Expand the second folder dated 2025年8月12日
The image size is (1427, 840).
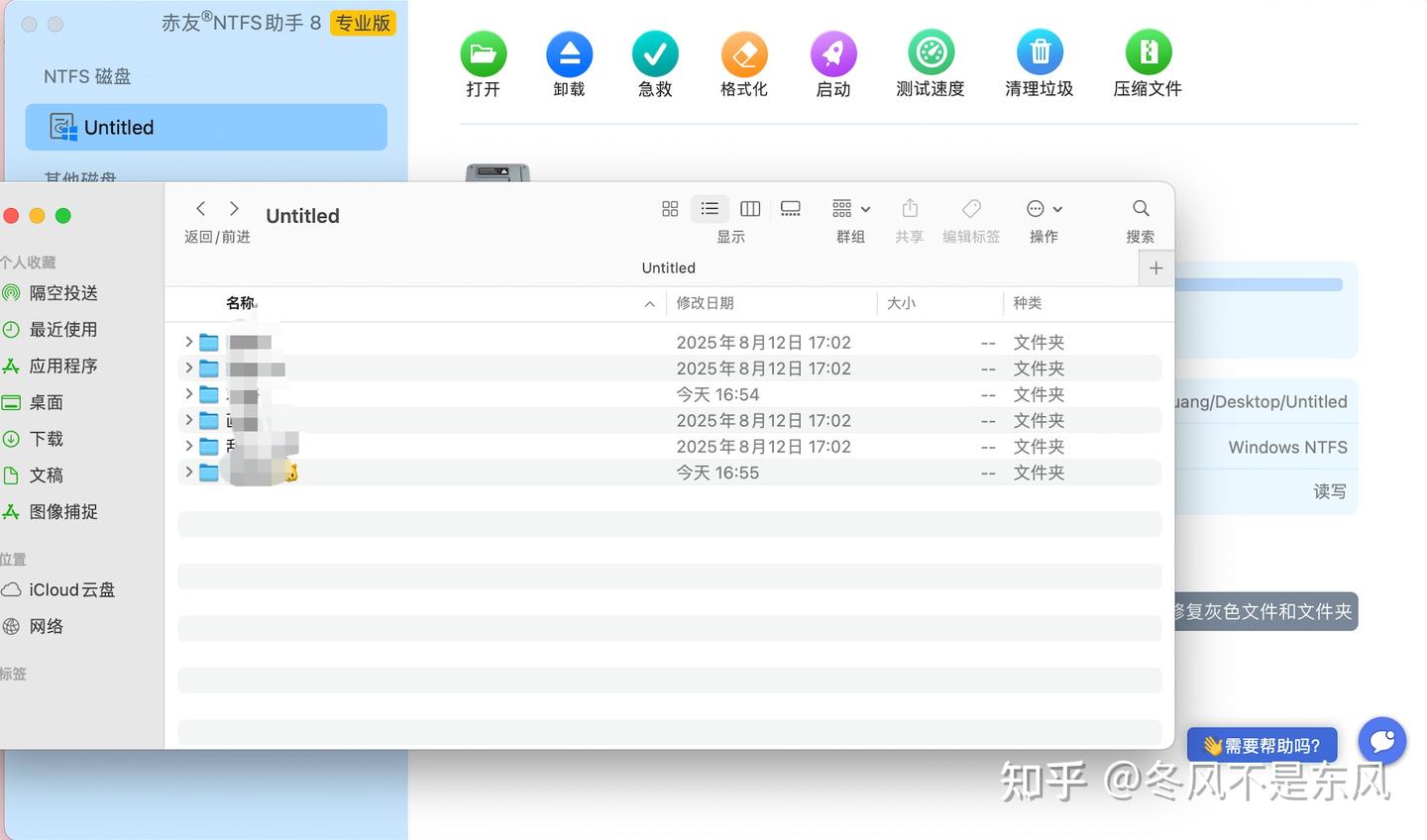(x=188, y=367)
